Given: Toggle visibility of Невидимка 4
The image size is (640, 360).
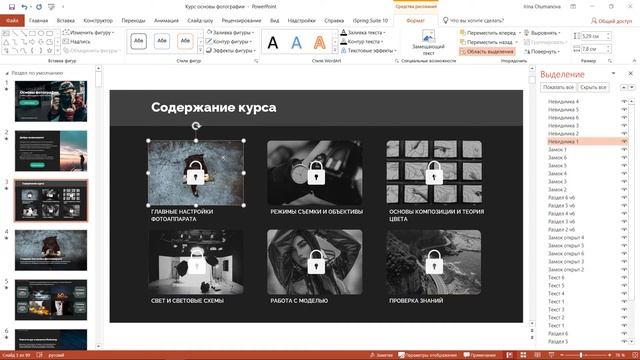Looking at the screenshot, I should click(x=624, y=101).
